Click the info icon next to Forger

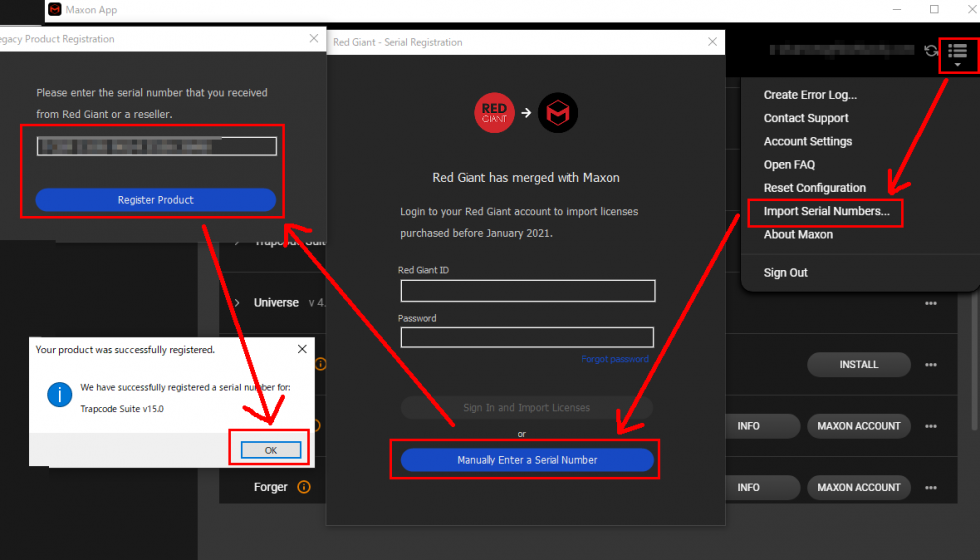304,487
